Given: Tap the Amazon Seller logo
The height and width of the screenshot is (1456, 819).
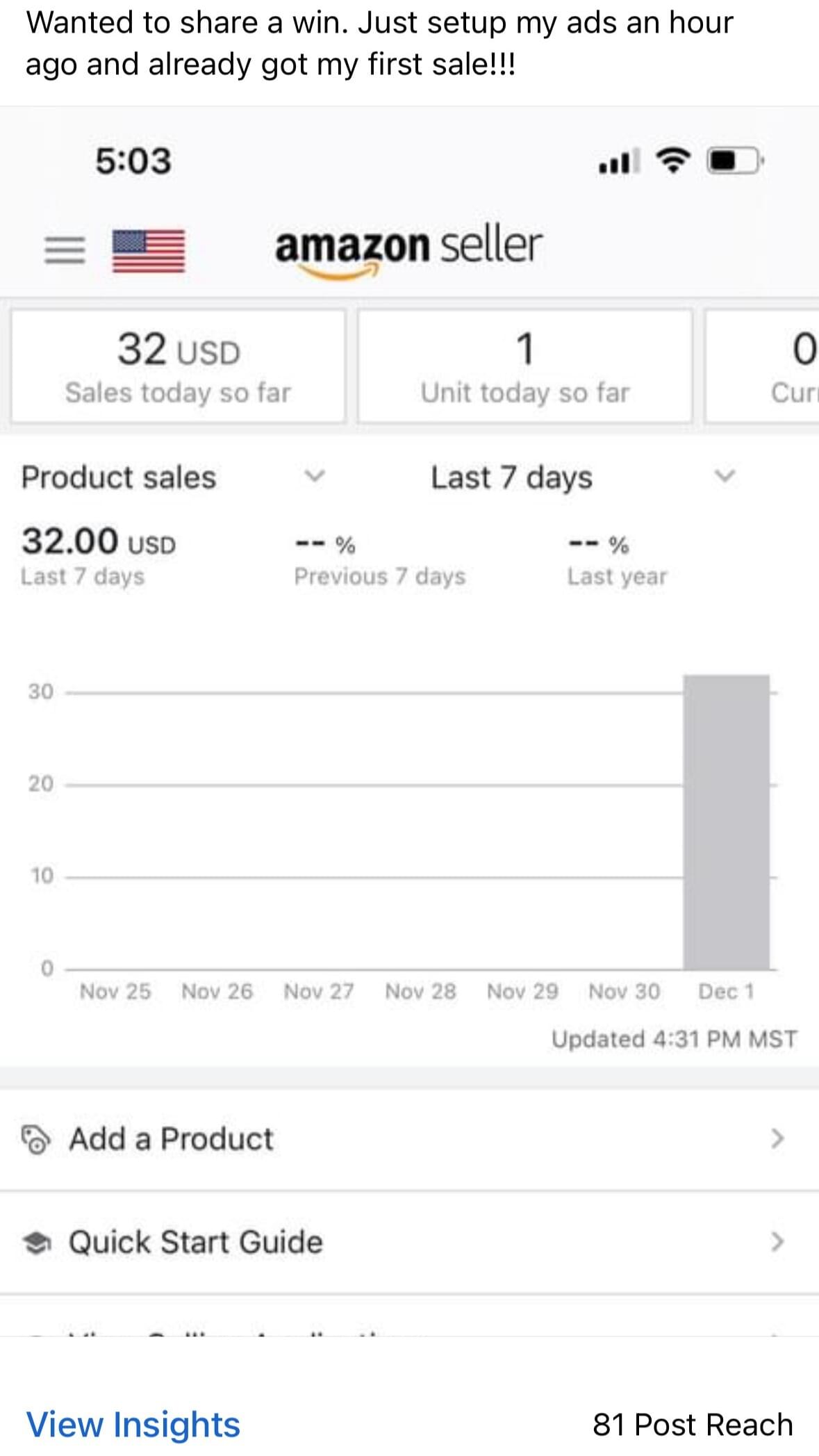Looking at the screenshot, I should click(408, 249).
